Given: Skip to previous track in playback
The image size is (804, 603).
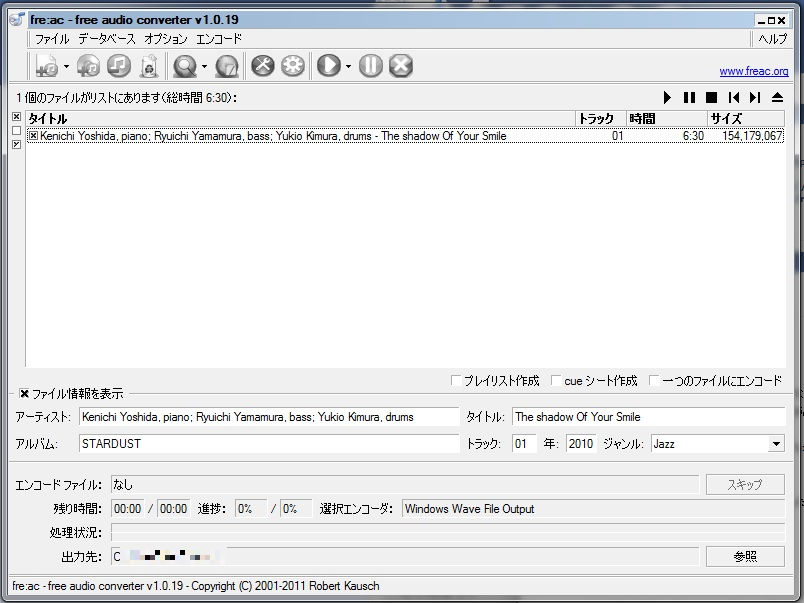Looking at the screenshot, I should point(734,97).
